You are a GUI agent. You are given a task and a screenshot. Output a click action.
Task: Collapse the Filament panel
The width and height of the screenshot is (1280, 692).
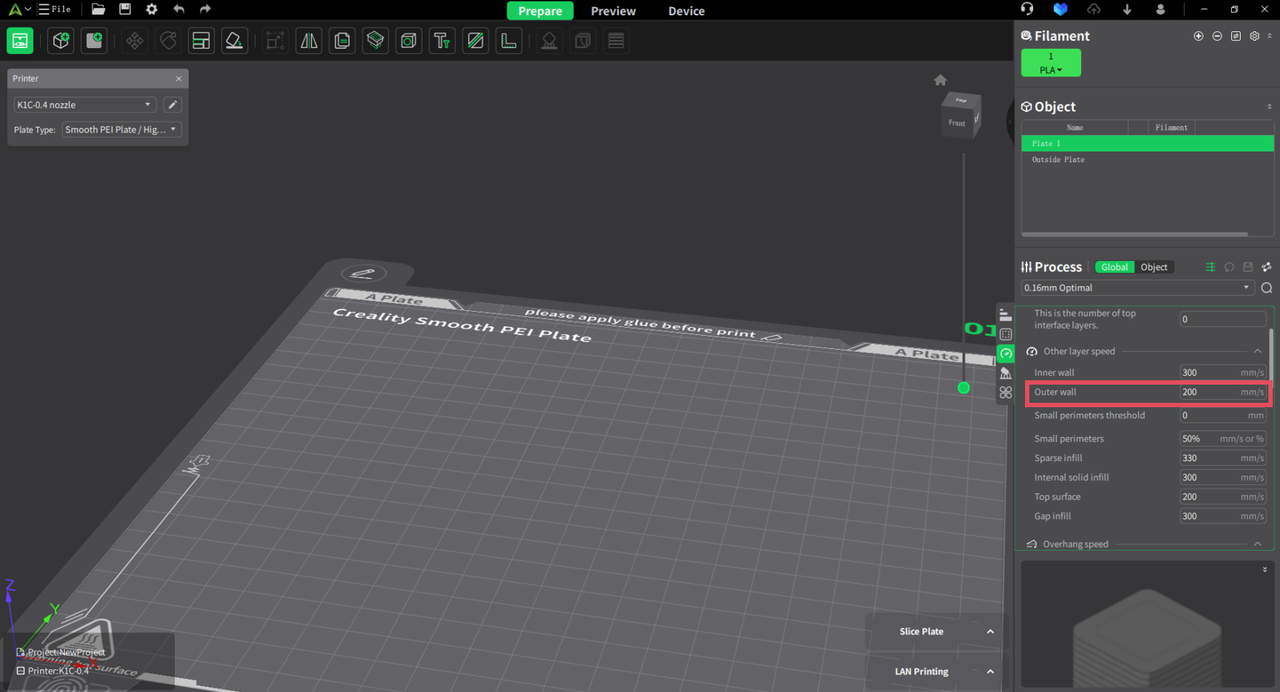coord(1270,36)
